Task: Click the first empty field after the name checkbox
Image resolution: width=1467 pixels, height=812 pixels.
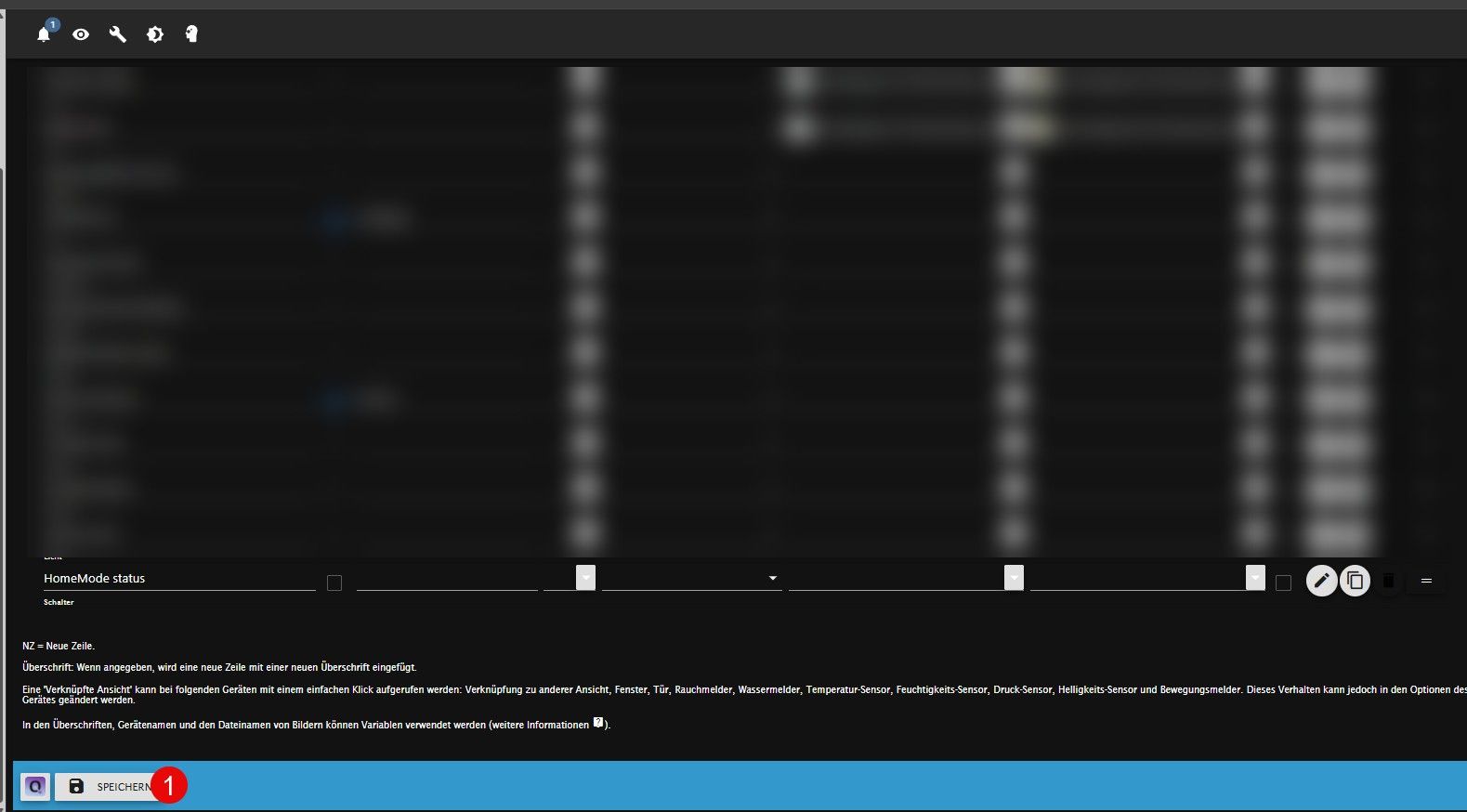Action: tap(447, 578)
